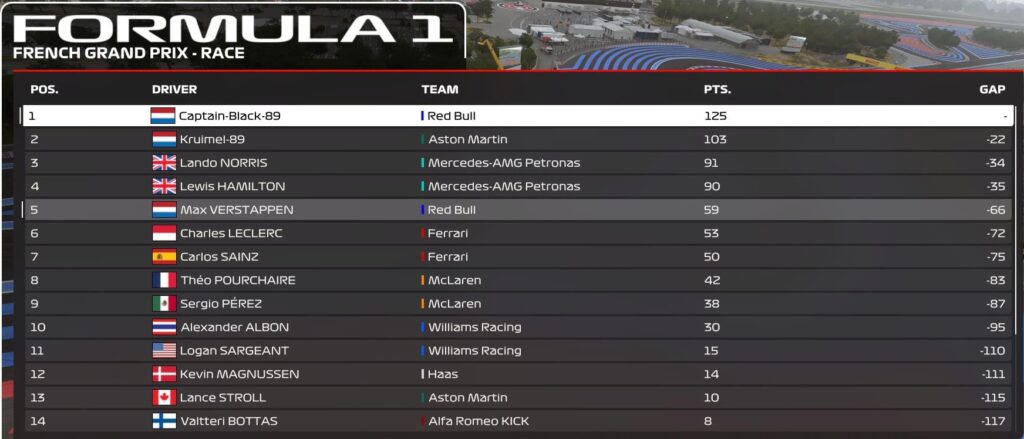Click the TEAM column header
This screenshot has height=439, width=1024.
pos(440,89)
